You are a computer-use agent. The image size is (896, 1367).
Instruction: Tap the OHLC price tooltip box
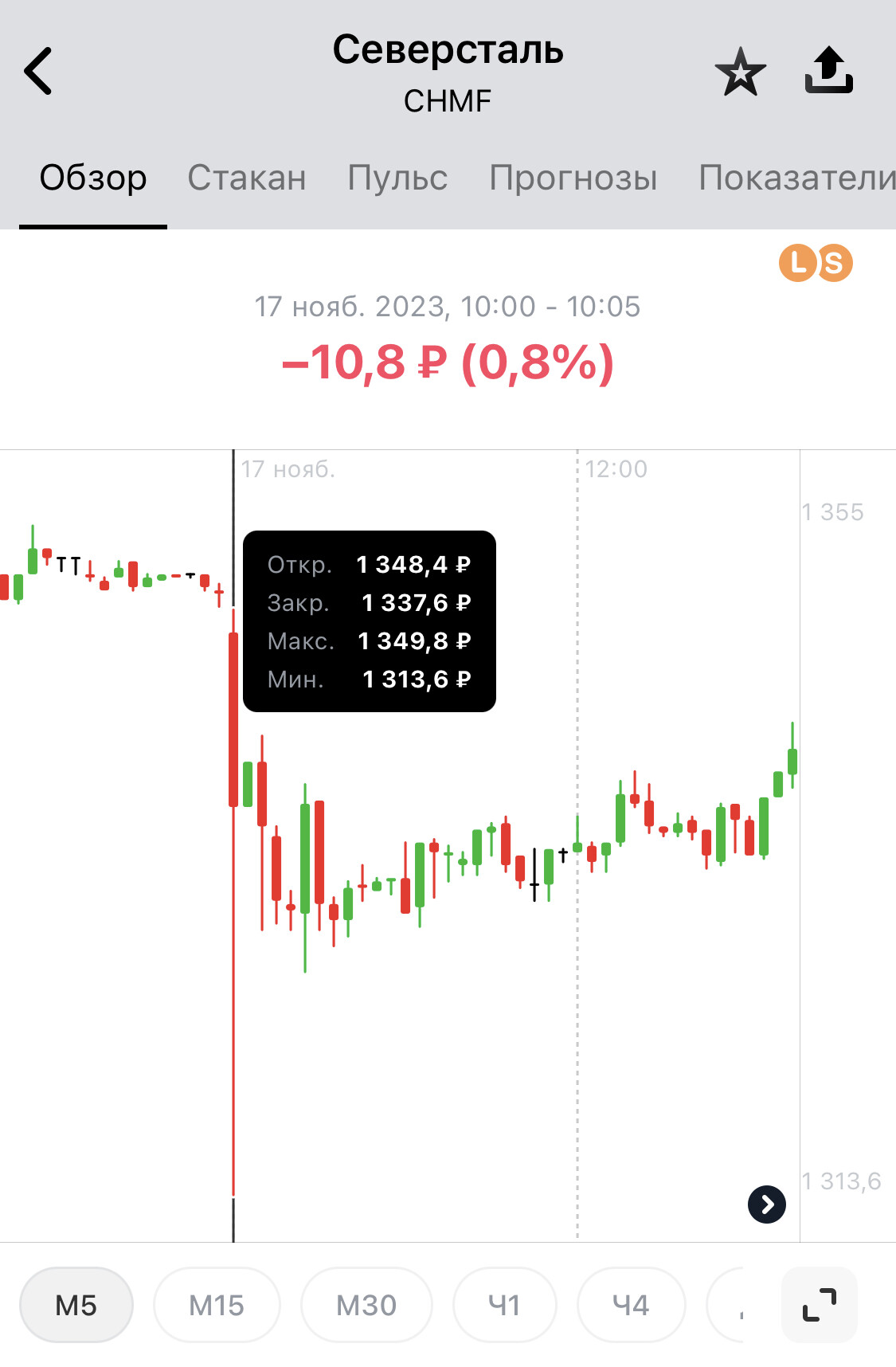coord(370,621)
